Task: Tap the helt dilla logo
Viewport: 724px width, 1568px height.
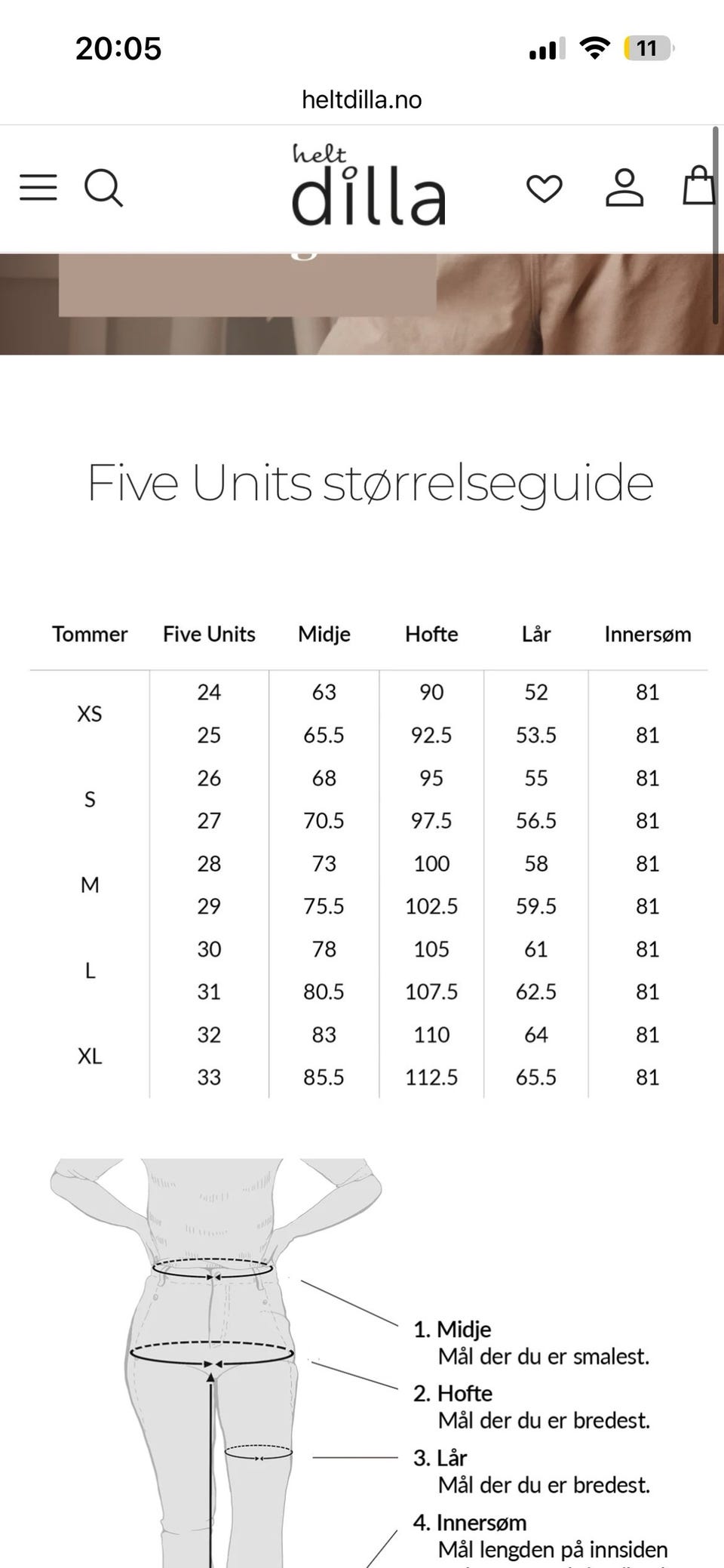Action: [x=369, y=186]
